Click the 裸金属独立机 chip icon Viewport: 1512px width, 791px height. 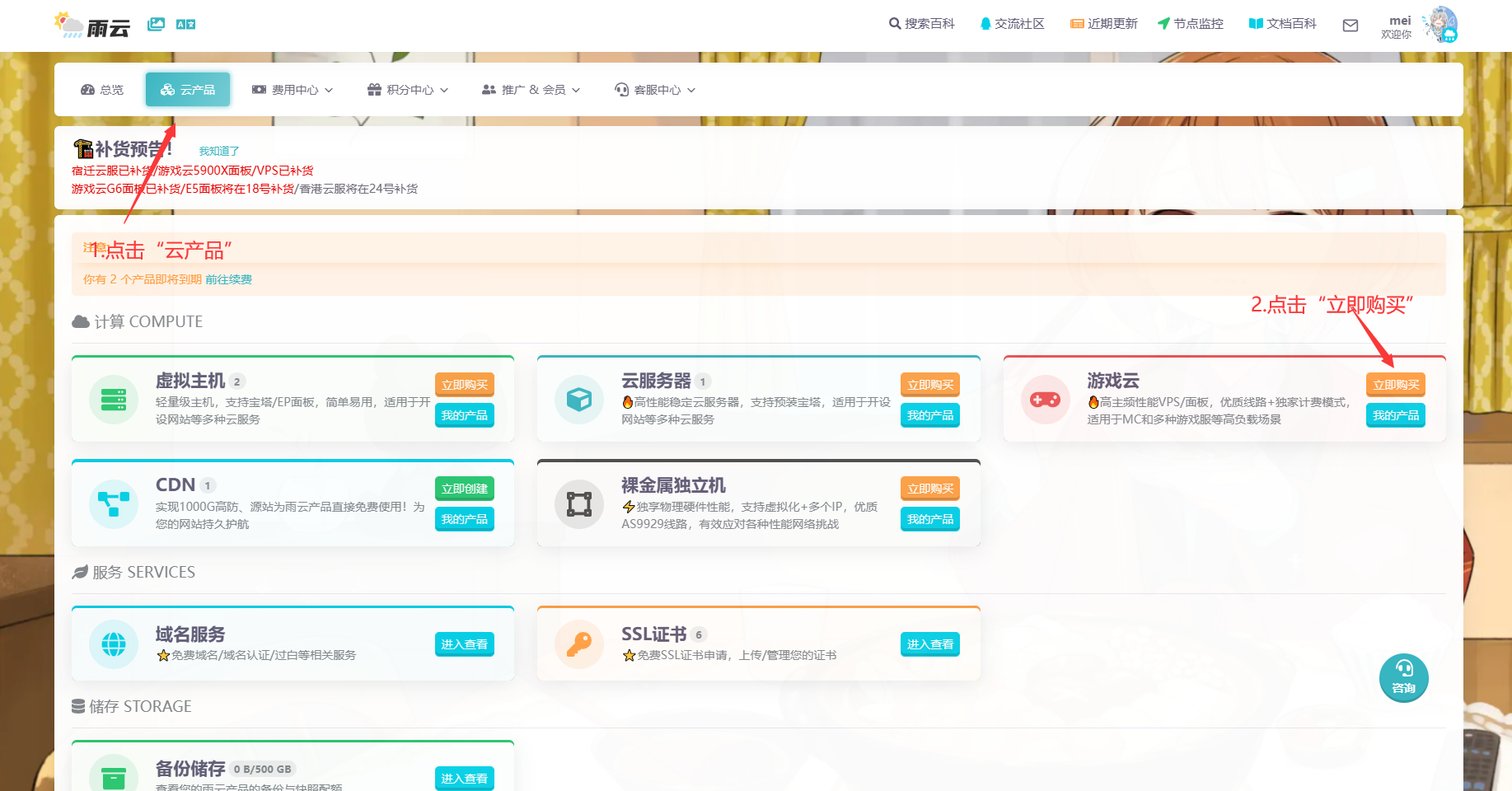tap(578, 503)
